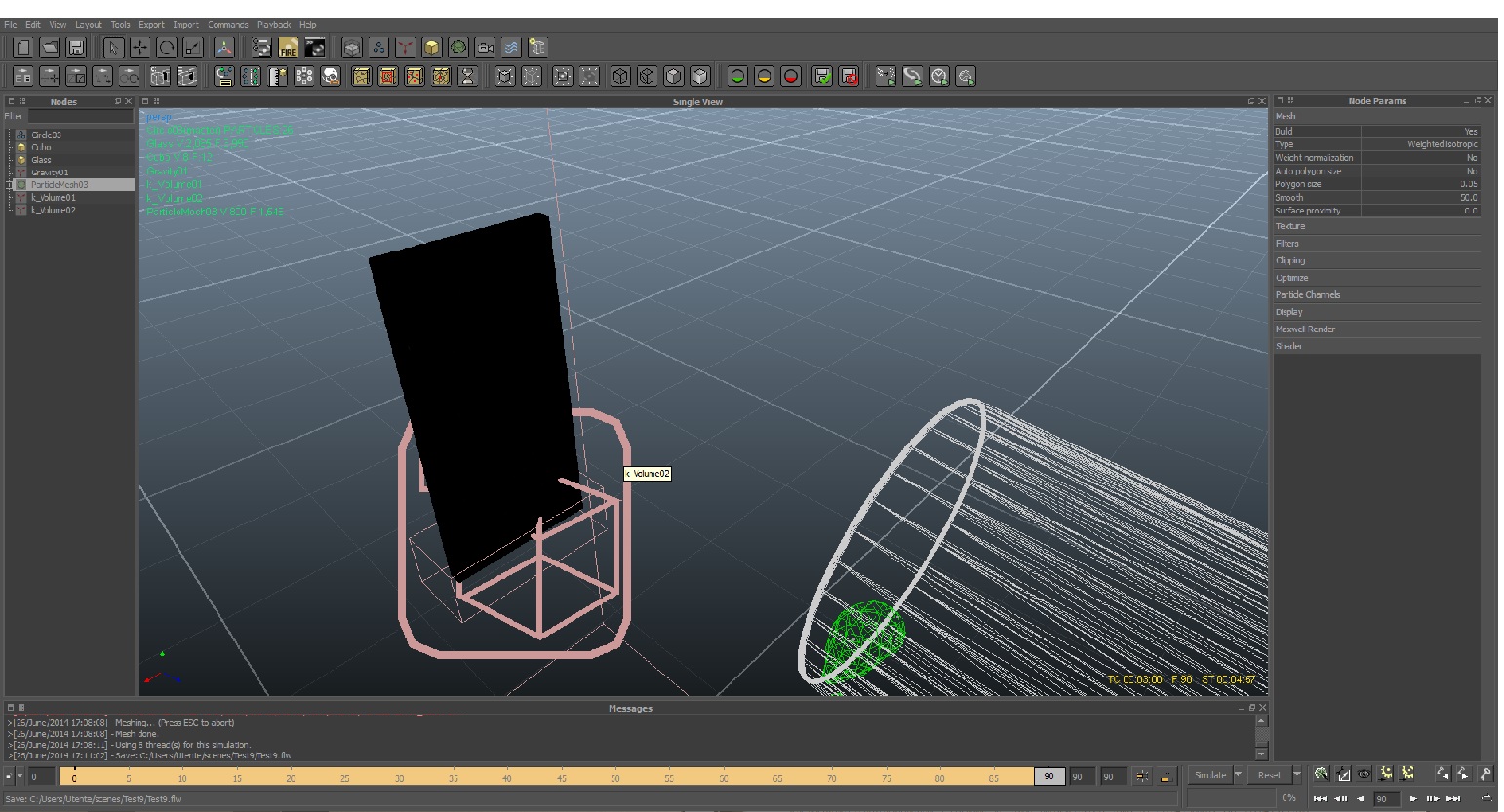The height and width of the screenshot is (812, 1504).
Task: Click the play forward playback button
Action: (x=1413, y=798)
